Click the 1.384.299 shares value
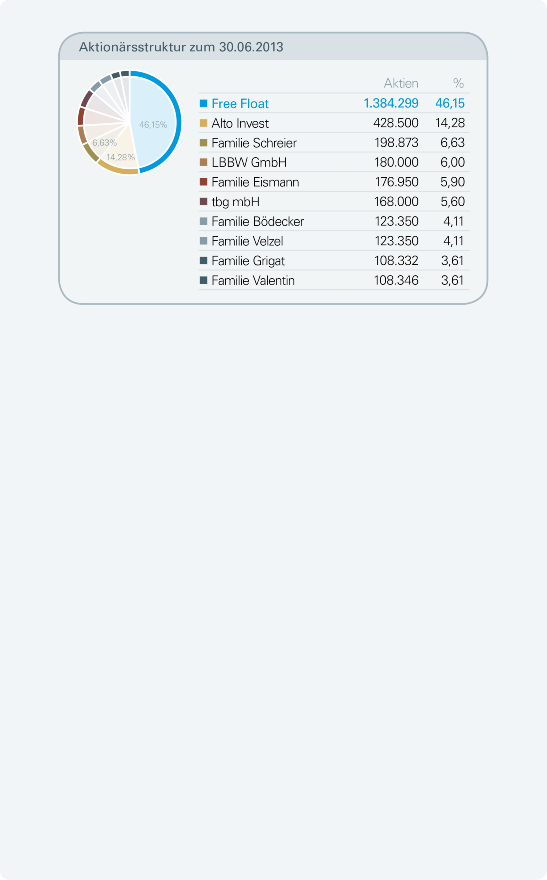The width and height of the screenshot is (547, 880). 391,103
